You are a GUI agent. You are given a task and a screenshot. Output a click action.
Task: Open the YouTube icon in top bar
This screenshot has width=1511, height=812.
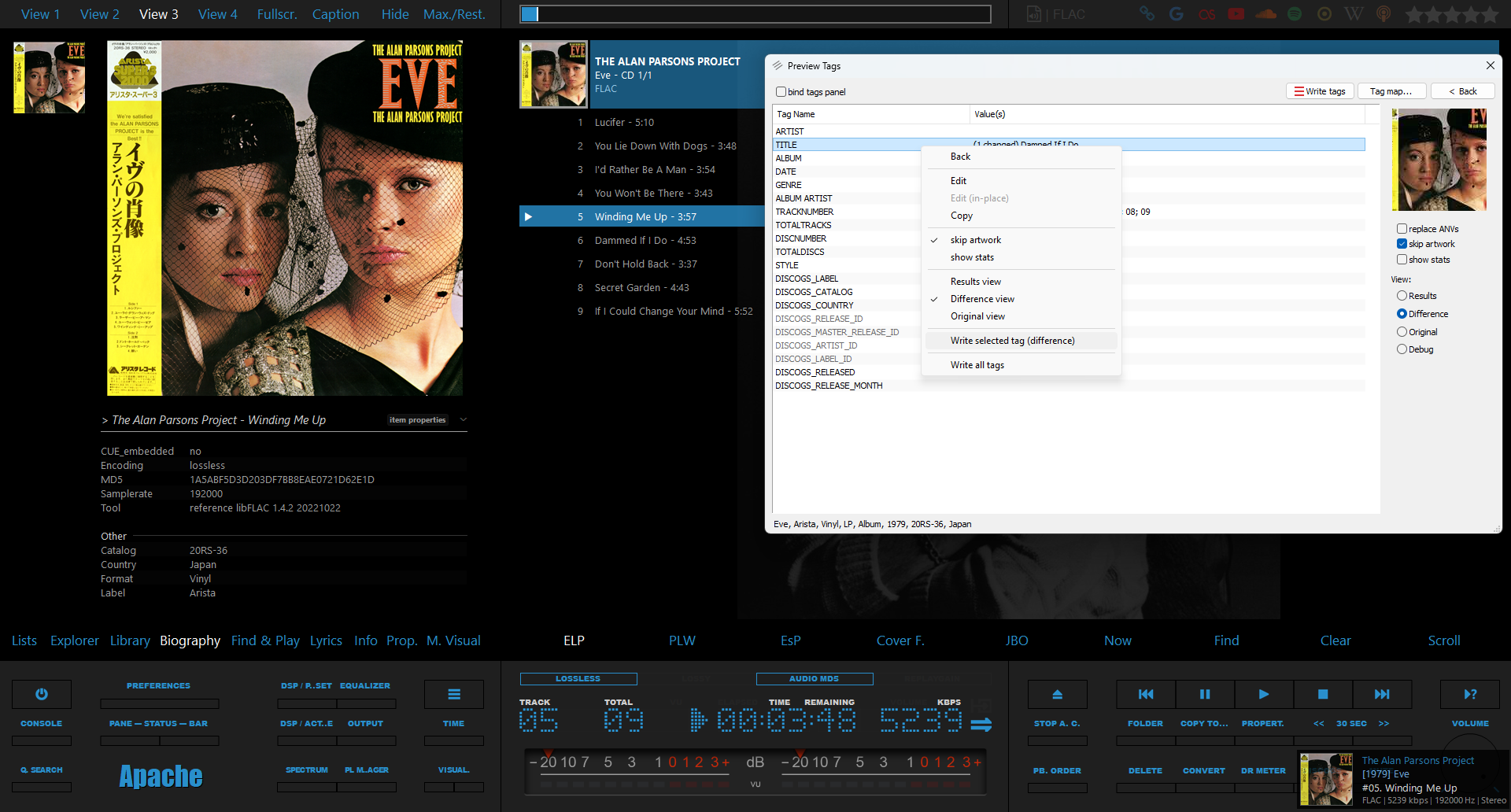tap(1236, 13)
